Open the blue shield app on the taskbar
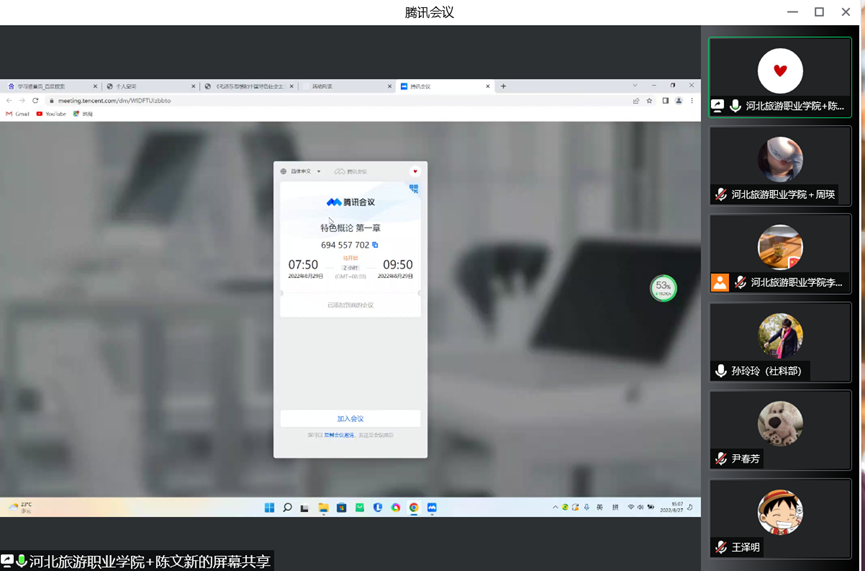The width and height of the screenshot is (865, 571). pyautogui.click(x=378, y=508)
